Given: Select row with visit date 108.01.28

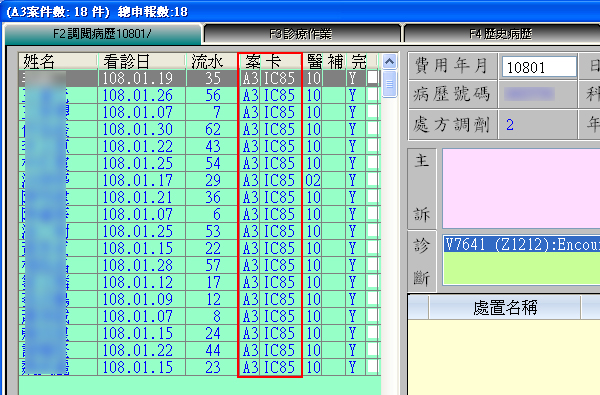Looking at the screenshot, I should coord(199,265).
